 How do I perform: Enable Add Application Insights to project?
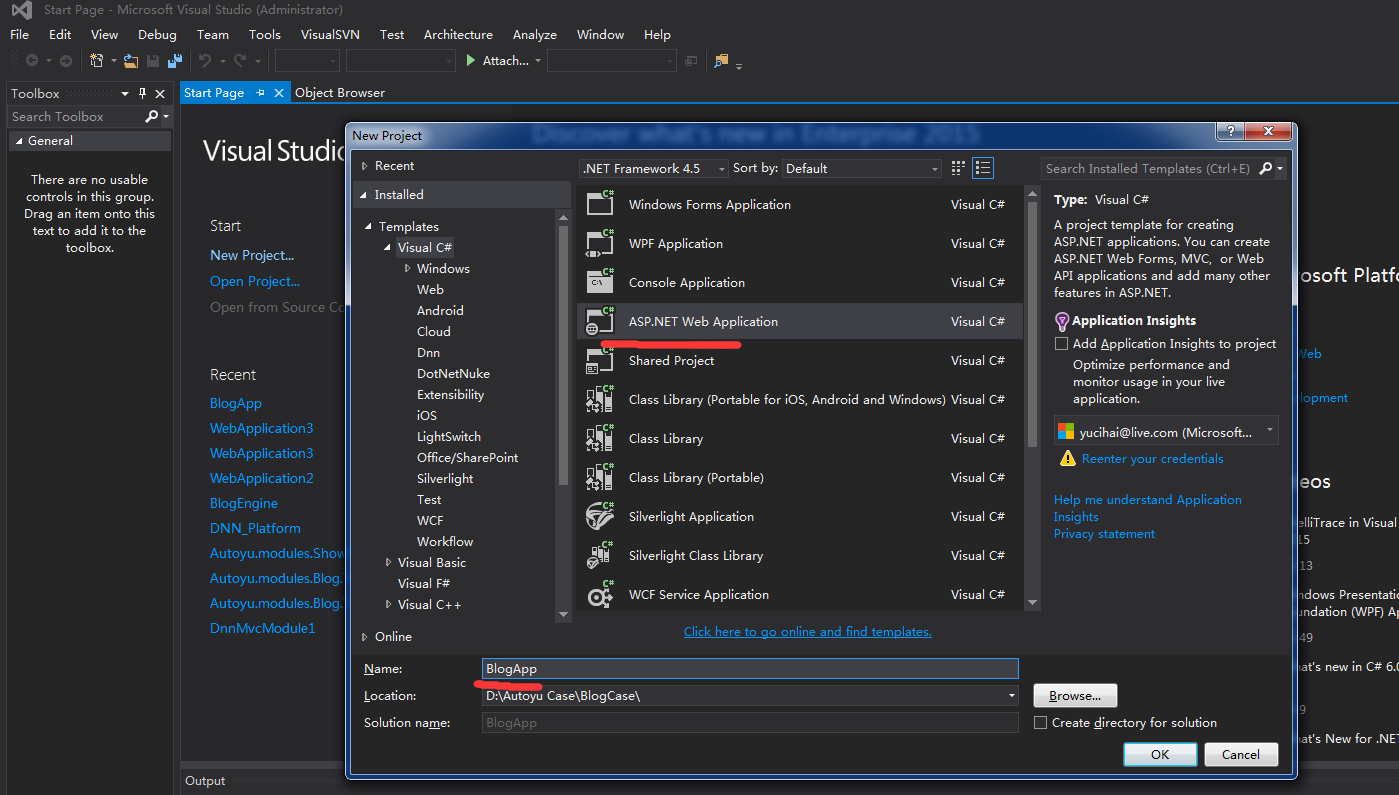1061,343
